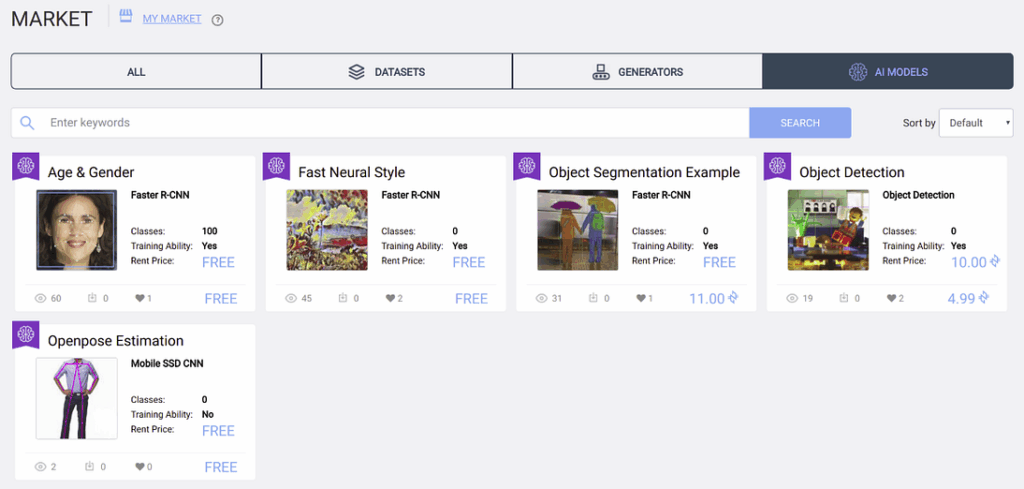Click the heart icon on Fast Neural Style card
The image size is (1024, 489).
(x=390, y=299)
